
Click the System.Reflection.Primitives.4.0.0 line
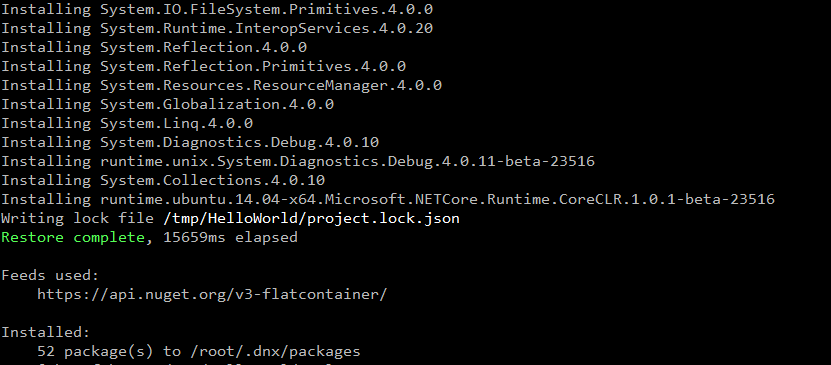204,66
